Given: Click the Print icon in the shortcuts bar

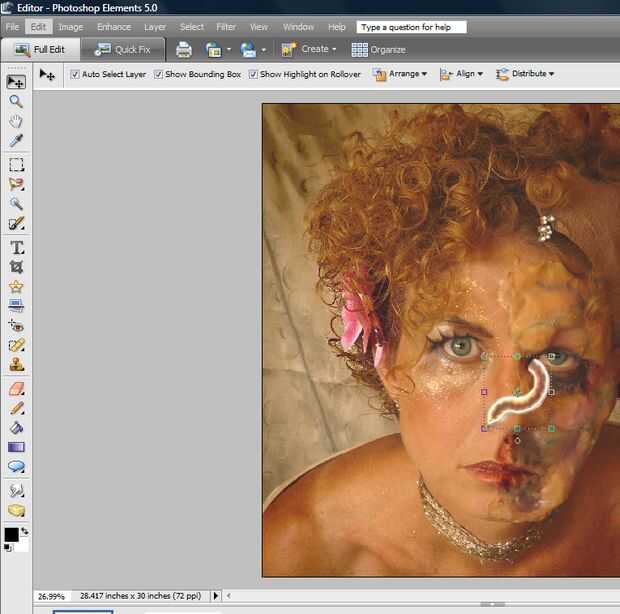Looking at the screenshot, I should 183,50.
